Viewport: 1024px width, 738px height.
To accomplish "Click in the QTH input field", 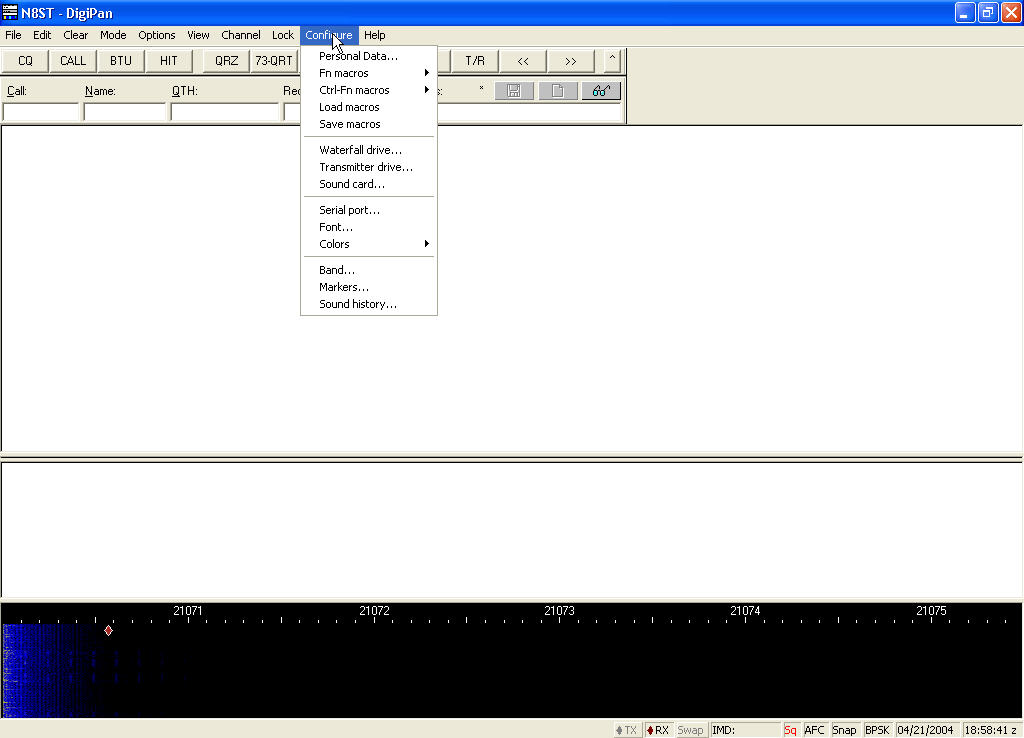I will click(225, 112).
